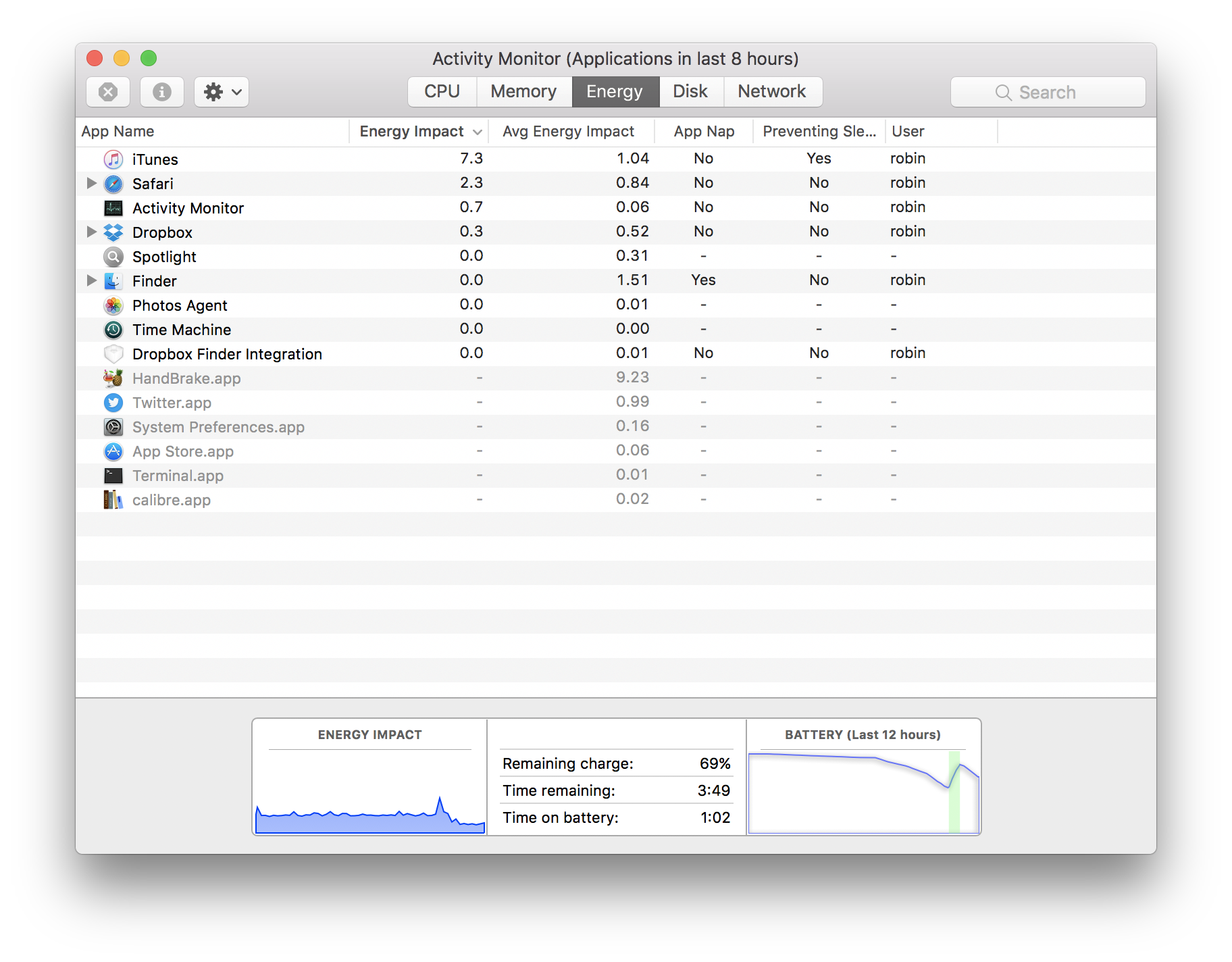Click the Dropbox box icon
1232x962 pixels.
click(x=113, y=232)
